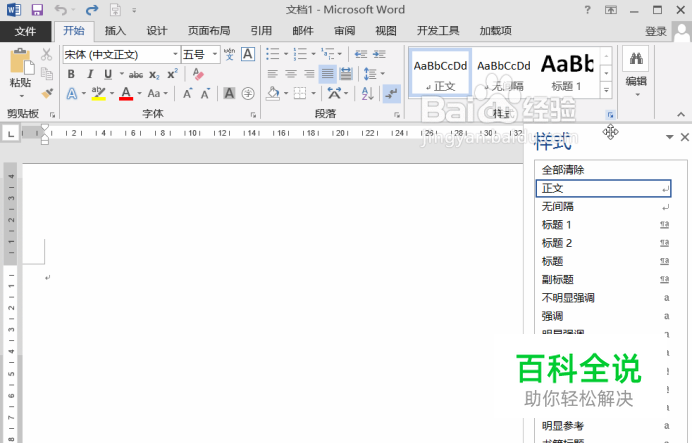Apply 正文 style in gallery
Screen dimensions: 692x443
[440, 73]
